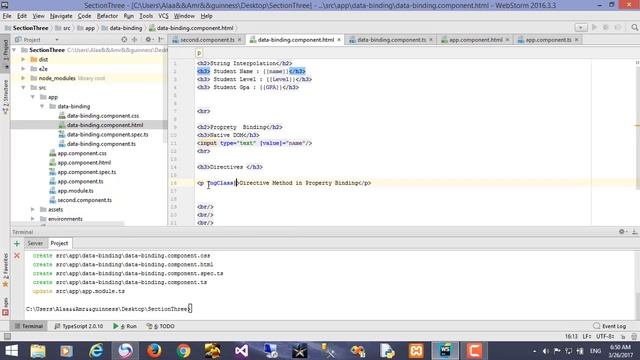Open data-binding.component.css in the tree
Image resolution: width=640 pixels, height=360 pixels.
pyautogui.click(x=102, y=116)
